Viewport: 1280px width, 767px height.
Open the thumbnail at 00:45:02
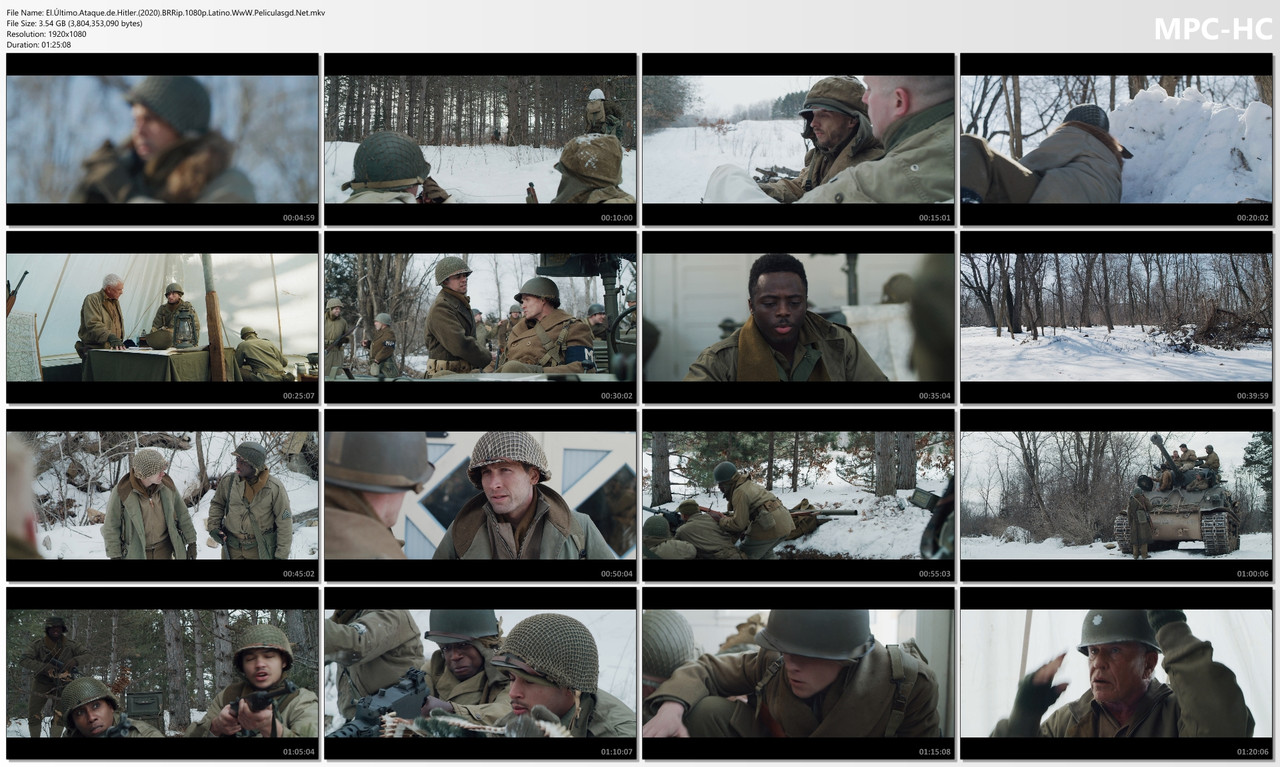pyautogui.click(x=162, y=495)
